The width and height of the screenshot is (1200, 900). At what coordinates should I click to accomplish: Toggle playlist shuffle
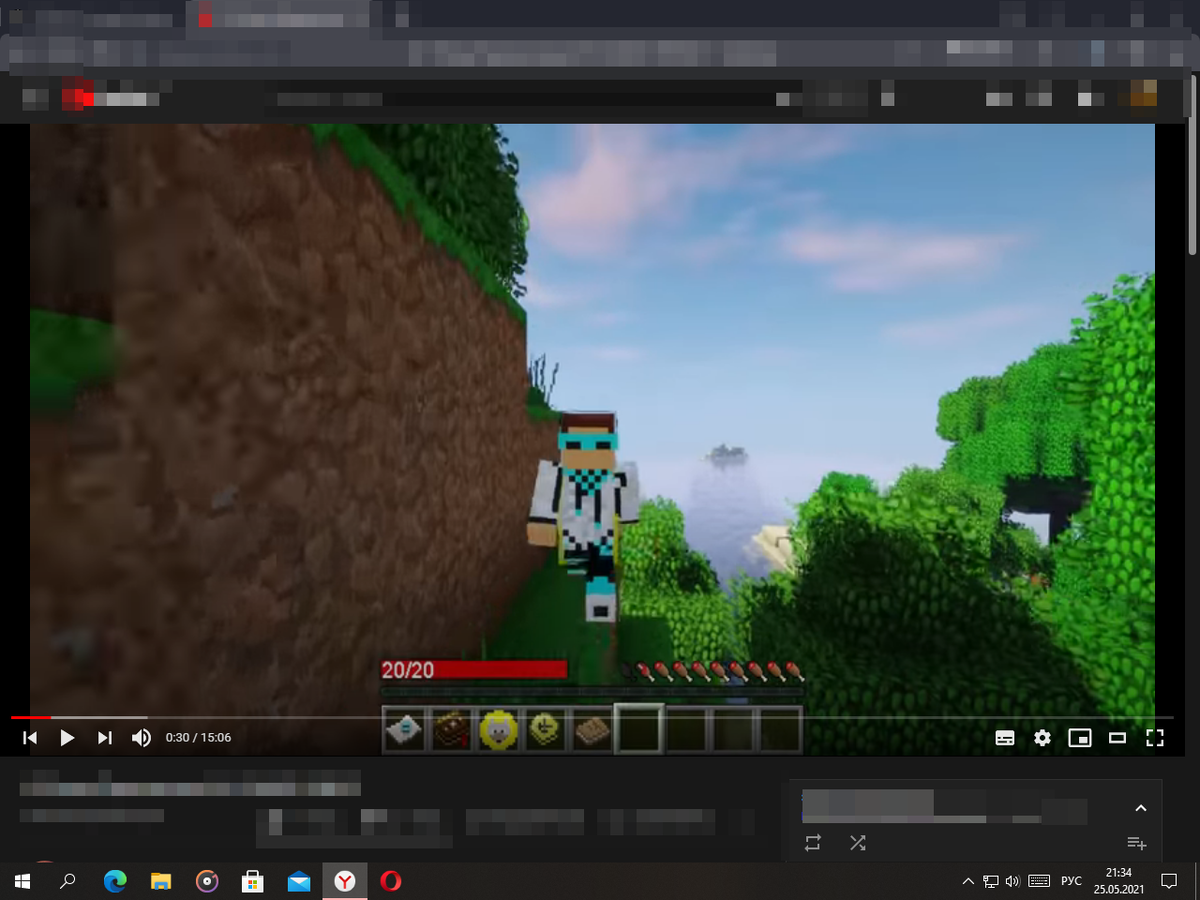click(x=857, y=842)
